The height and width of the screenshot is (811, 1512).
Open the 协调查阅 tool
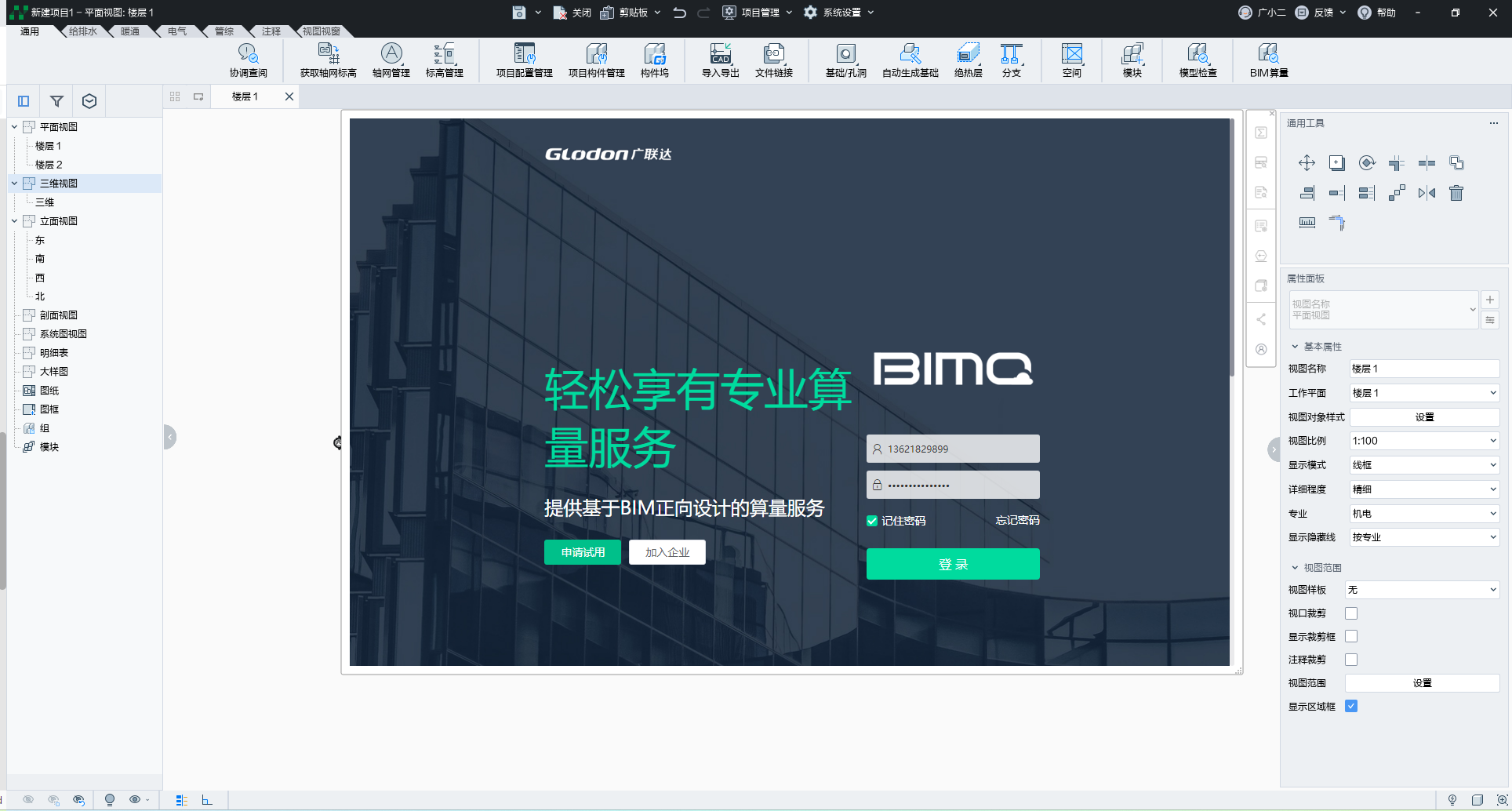click(x=249, y=60)
